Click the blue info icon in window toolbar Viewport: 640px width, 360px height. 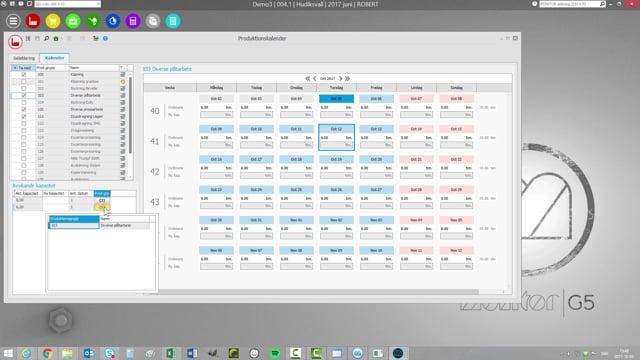105,38
